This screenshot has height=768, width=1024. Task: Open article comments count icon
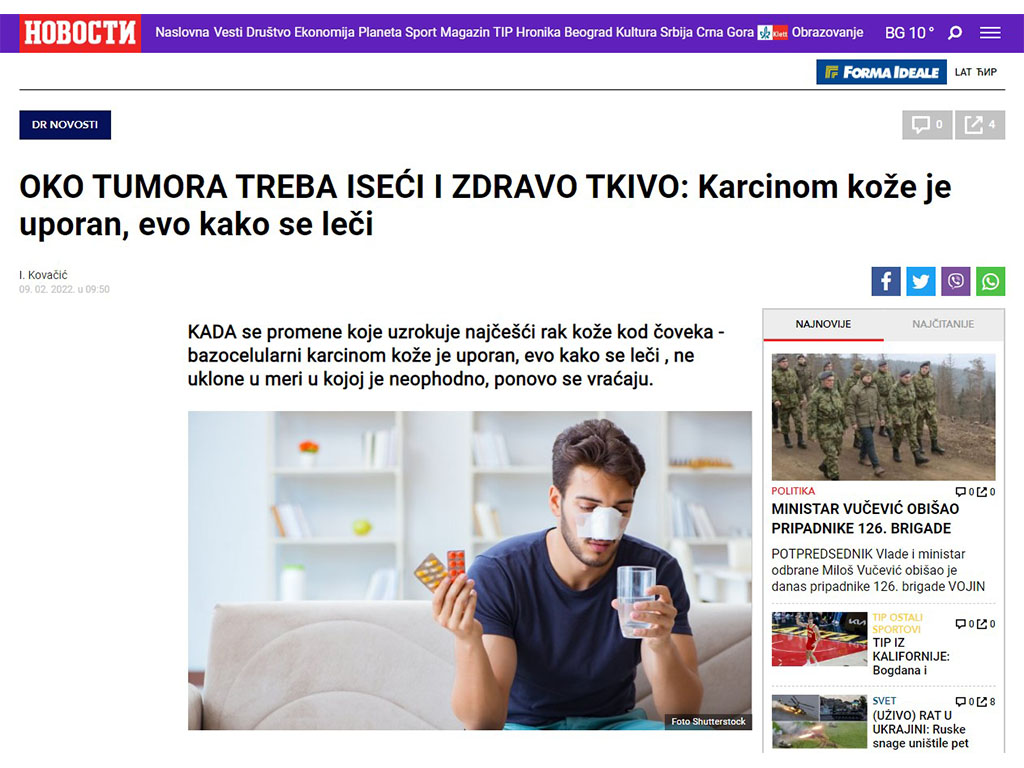click(x=927, y=125)
